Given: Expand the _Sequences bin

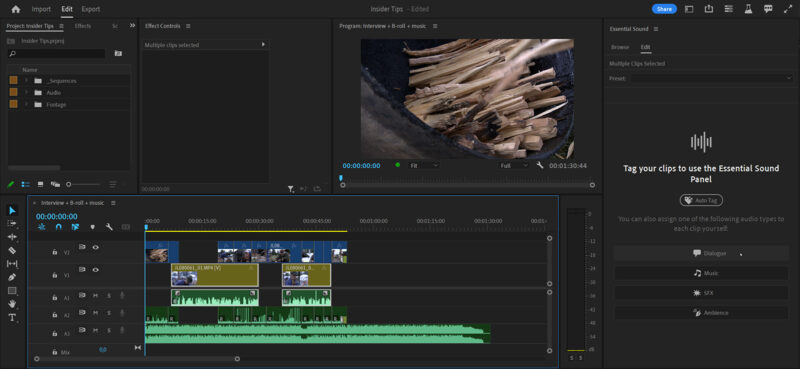Looking at the screenshot, I should 26,81.
